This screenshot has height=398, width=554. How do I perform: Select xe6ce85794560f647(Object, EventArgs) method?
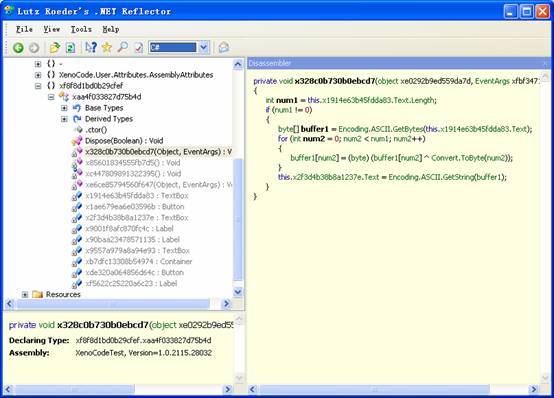(158, 185)
